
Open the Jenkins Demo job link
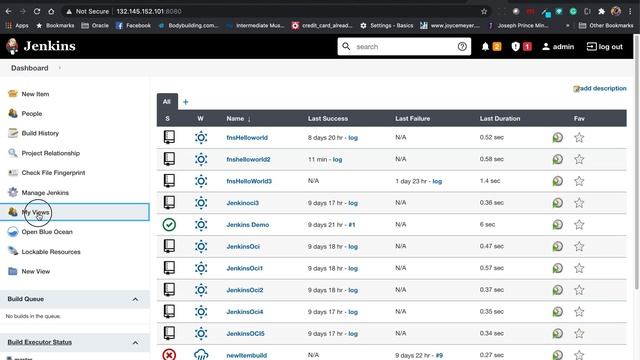click(247, 224)
